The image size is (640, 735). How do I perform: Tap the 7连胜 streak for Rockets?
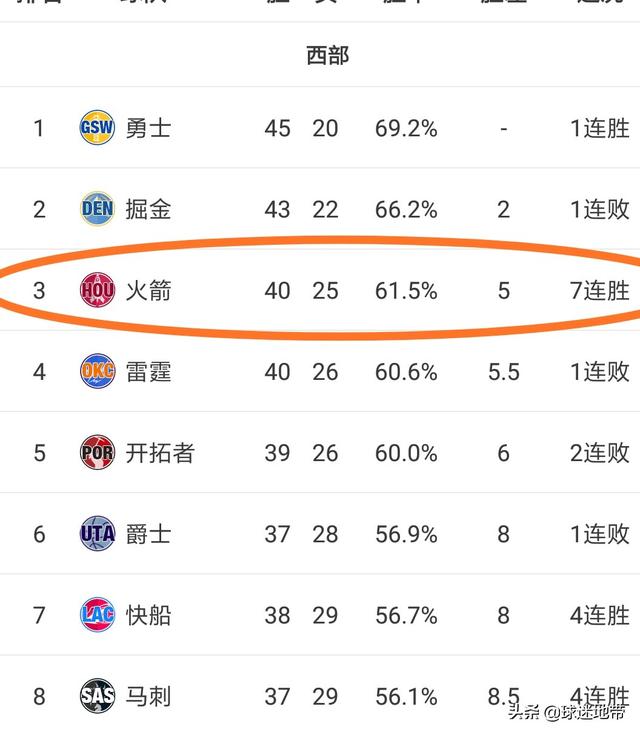[600, 291]
